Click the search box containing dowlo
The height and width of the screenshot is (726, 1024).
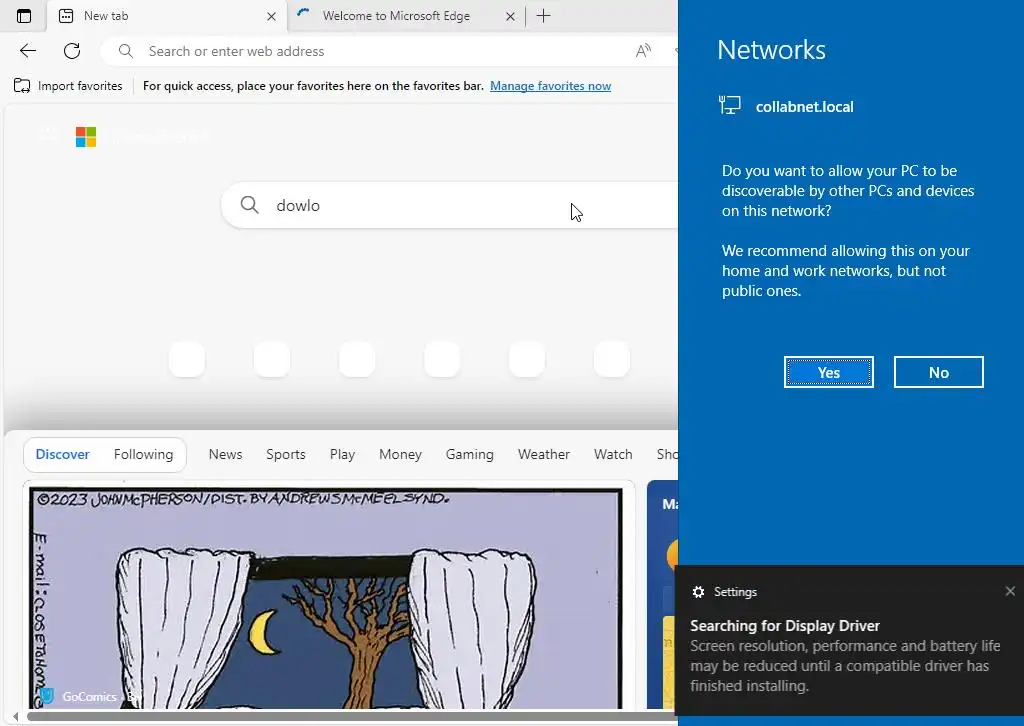449,205
